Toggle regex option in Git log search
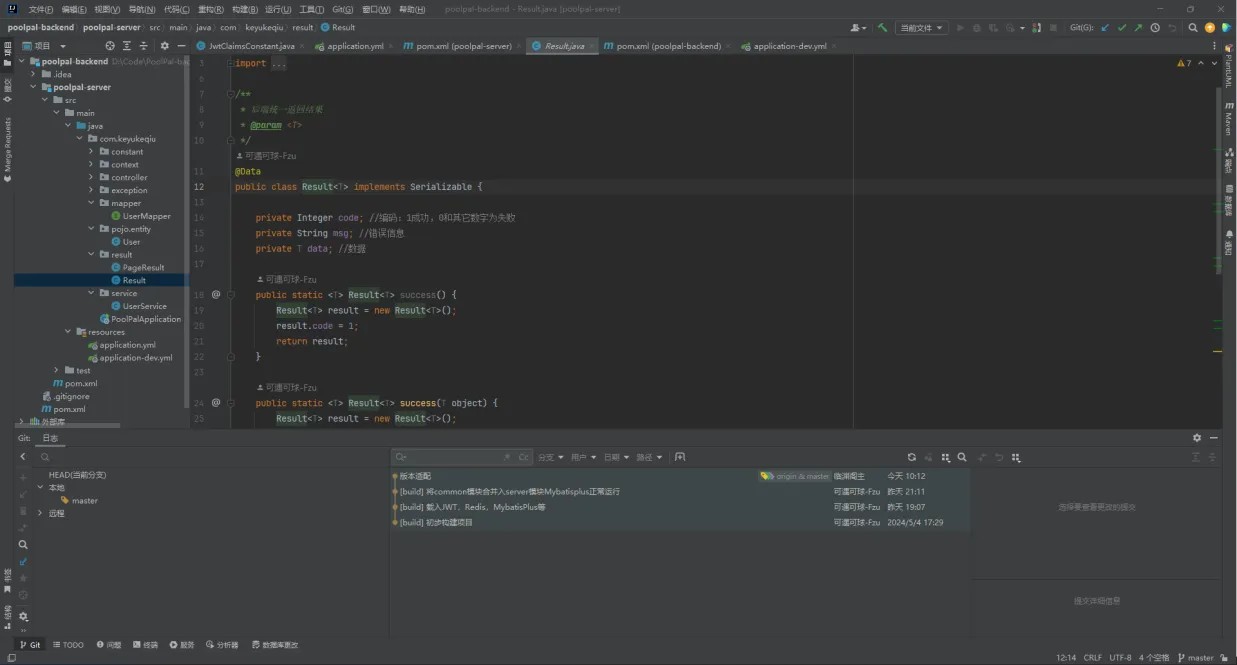This screenshot has height=665, width=1237. 506,457
